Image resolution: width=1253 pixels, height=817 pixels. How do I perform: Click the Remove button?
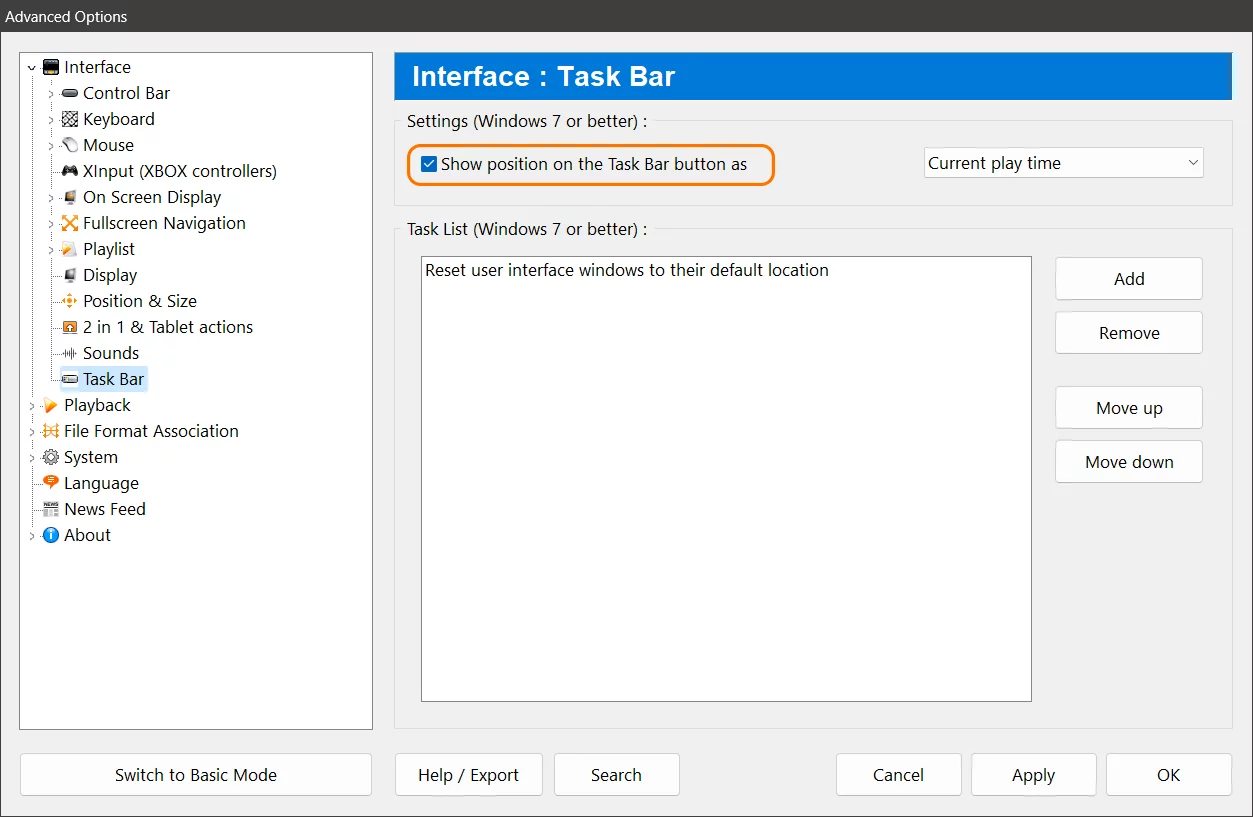pos(1129,333)
